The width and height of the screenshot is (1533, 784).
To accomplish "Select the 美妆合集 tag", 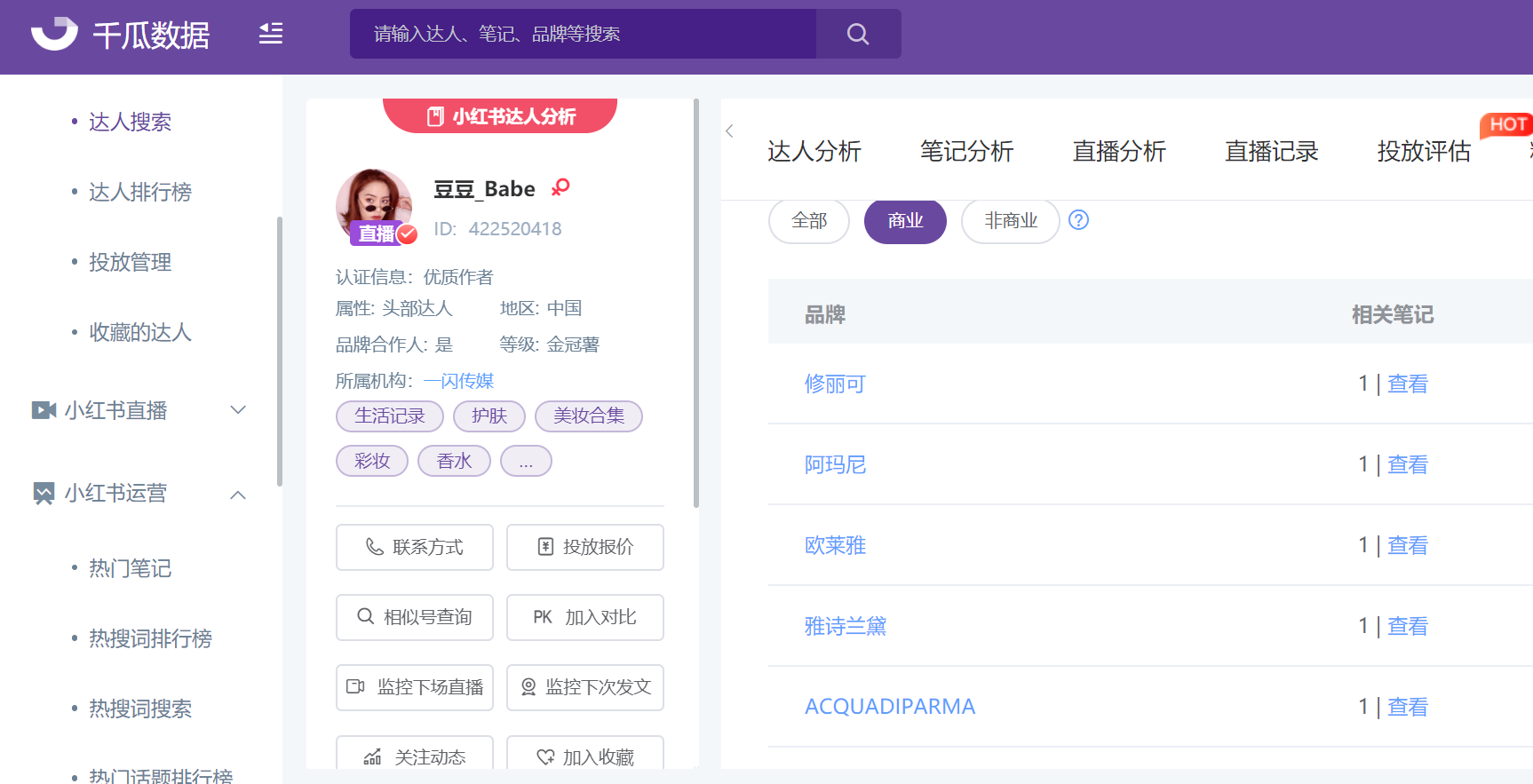I will click(x=589, y=416).
